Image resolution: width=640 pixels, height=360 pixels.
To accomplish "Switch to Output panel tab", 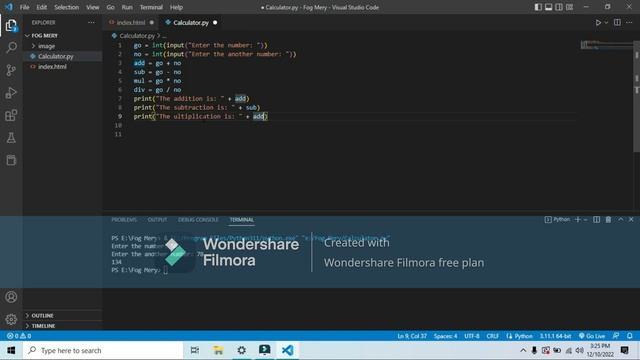I will pos(157,220).
